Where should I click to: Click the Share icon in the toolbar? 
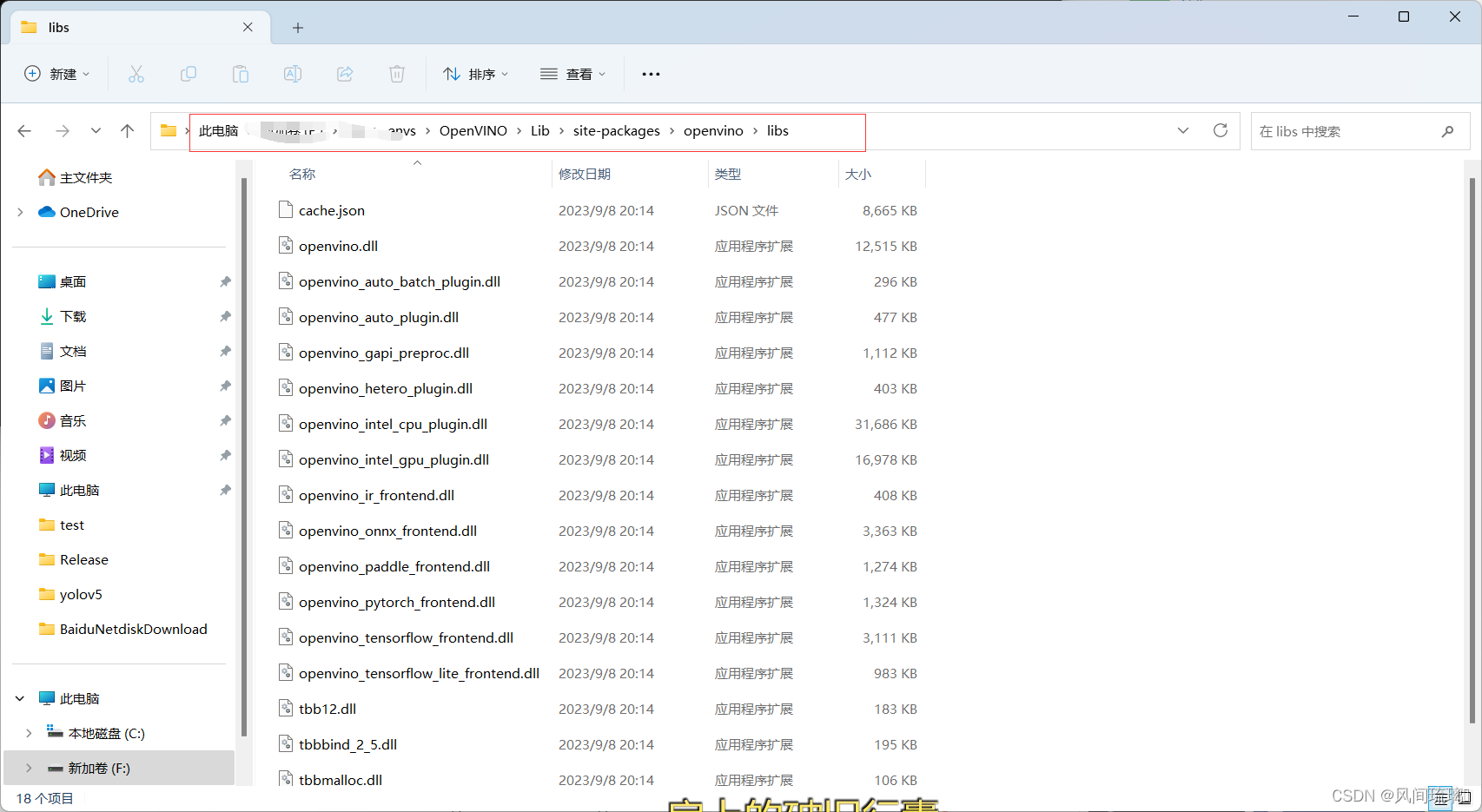(345, 74)
